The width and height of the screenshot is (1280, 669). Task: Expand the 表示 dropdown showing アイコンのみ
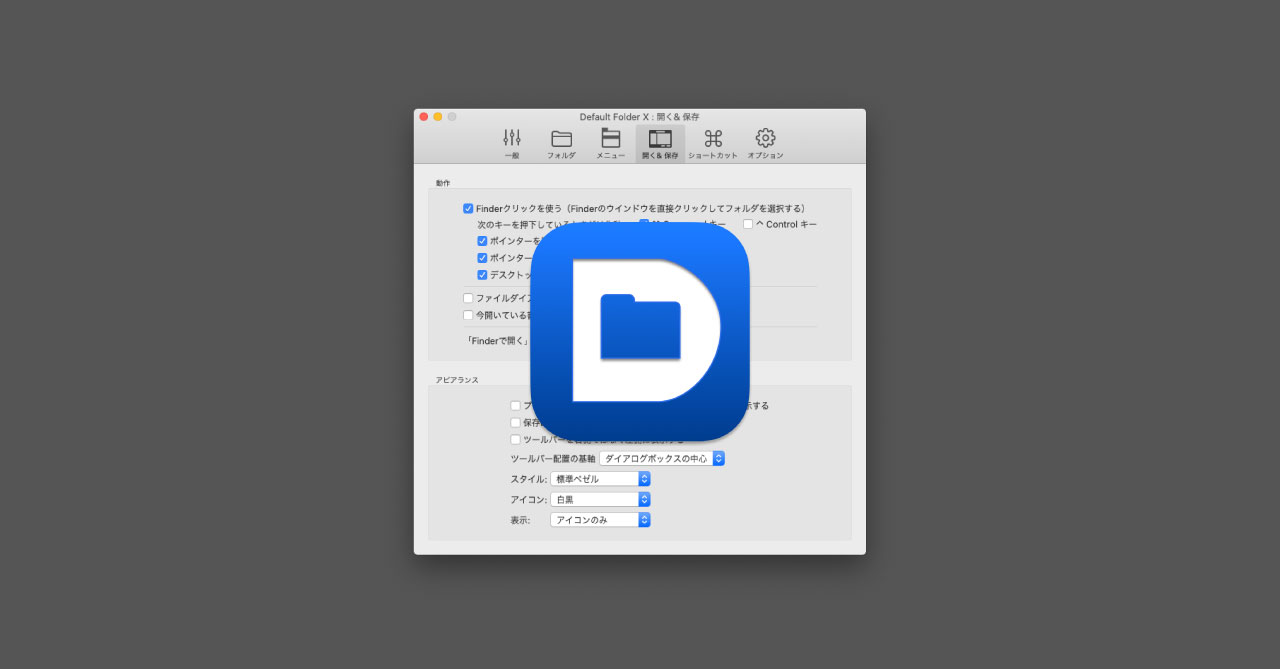tap(600, 520)
